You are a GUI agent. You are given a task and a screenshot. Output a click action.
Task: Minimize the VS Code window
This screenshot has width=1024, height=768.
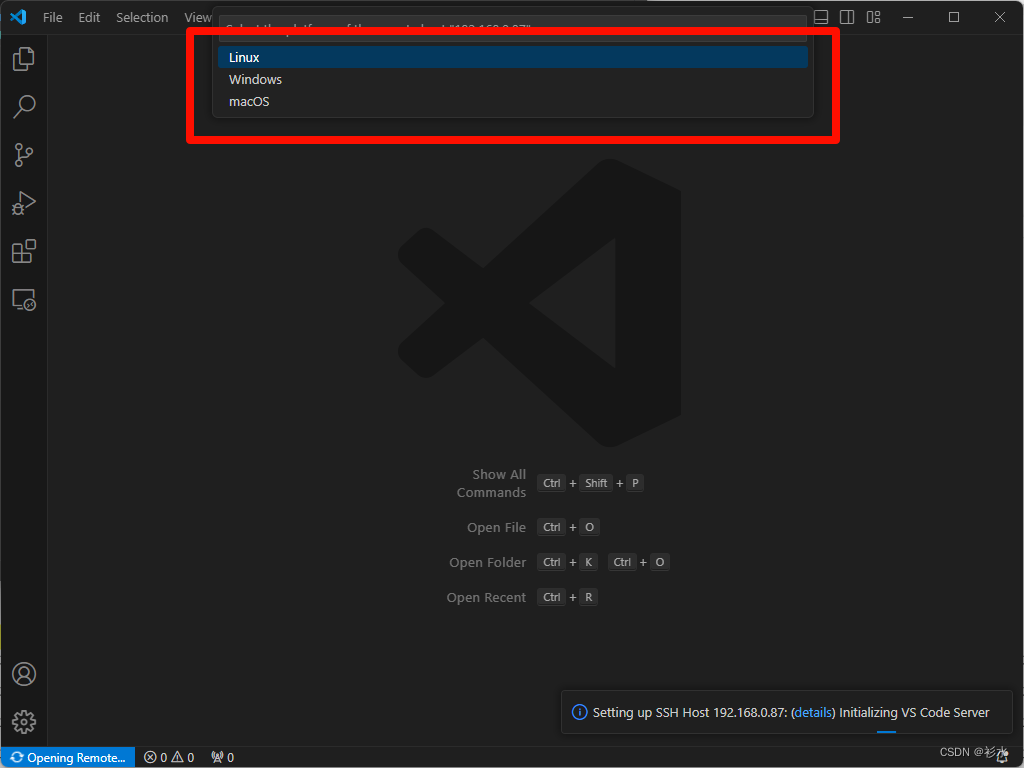click(908, 18)
